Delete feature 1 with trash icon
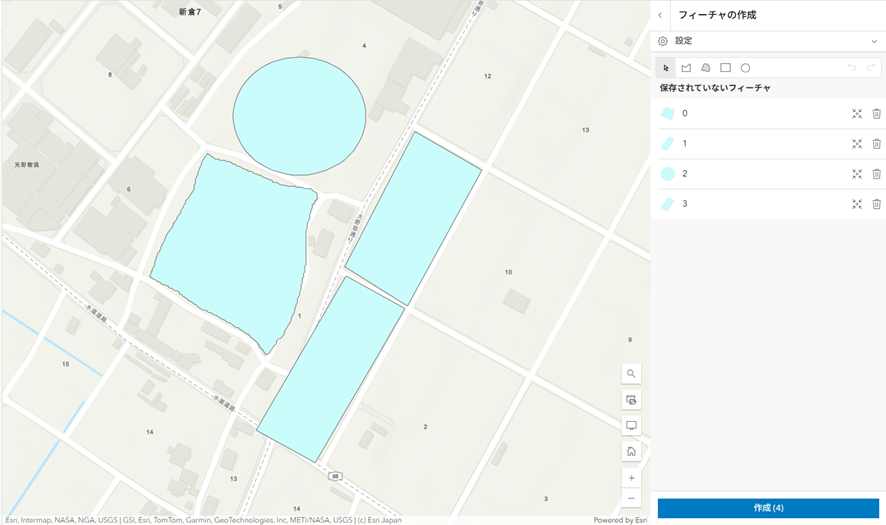This screenshot has width=886, height=525. coord(876,144)
